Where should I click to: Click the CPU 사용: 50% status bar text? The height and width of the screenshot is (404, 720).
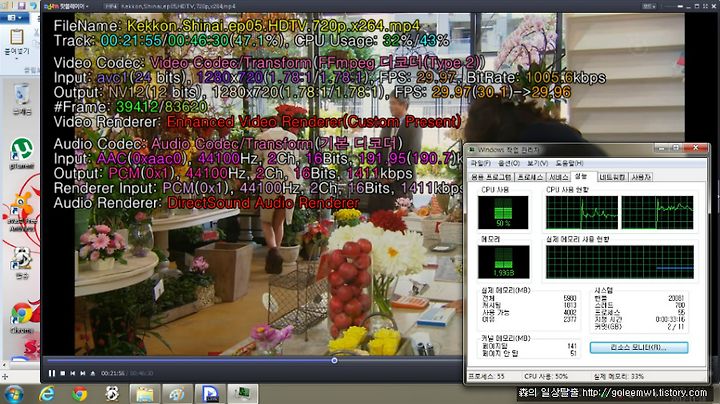[x=546, y=376]
